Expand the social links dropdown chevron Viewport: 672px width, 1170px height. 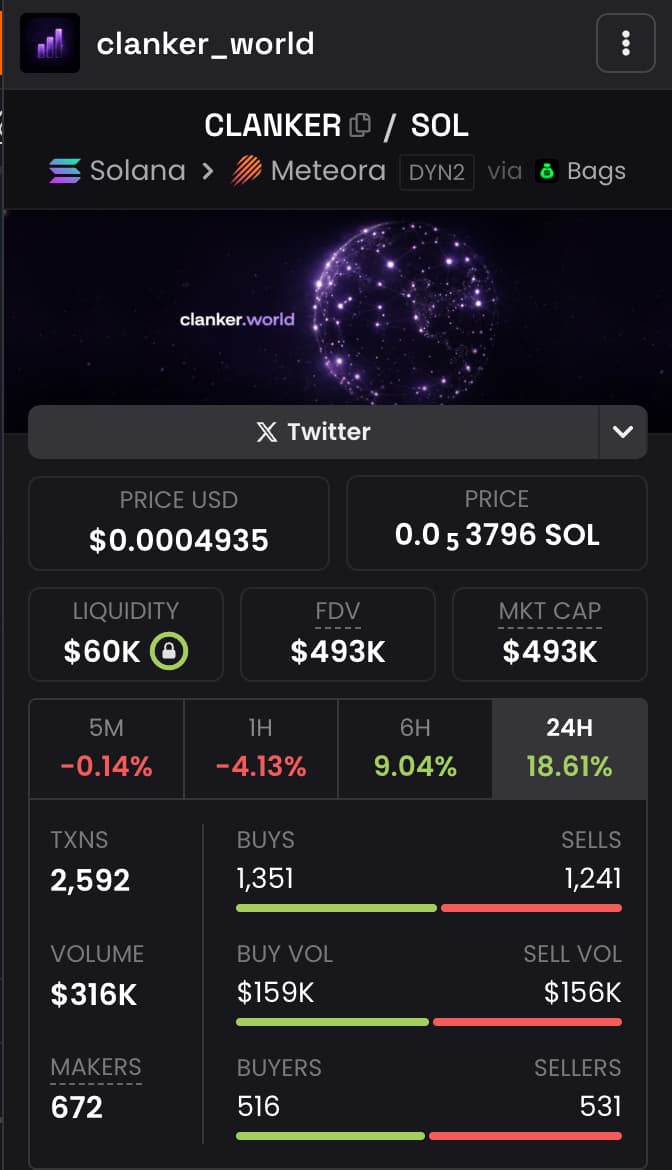(623, 432)
